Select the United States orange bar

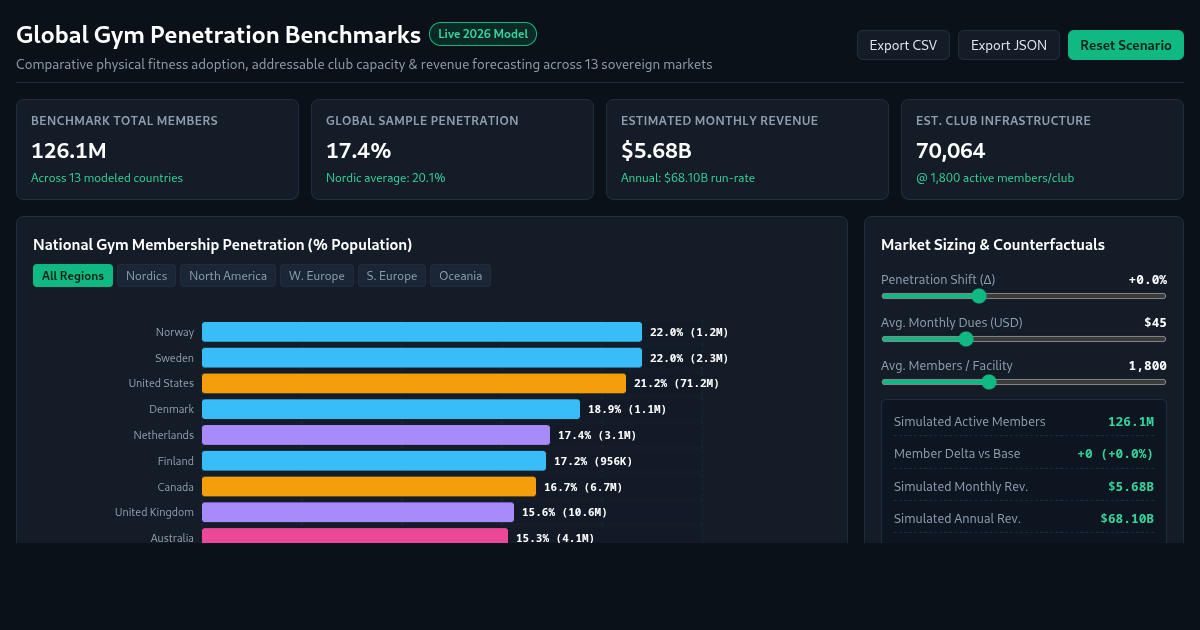point(414,383)
